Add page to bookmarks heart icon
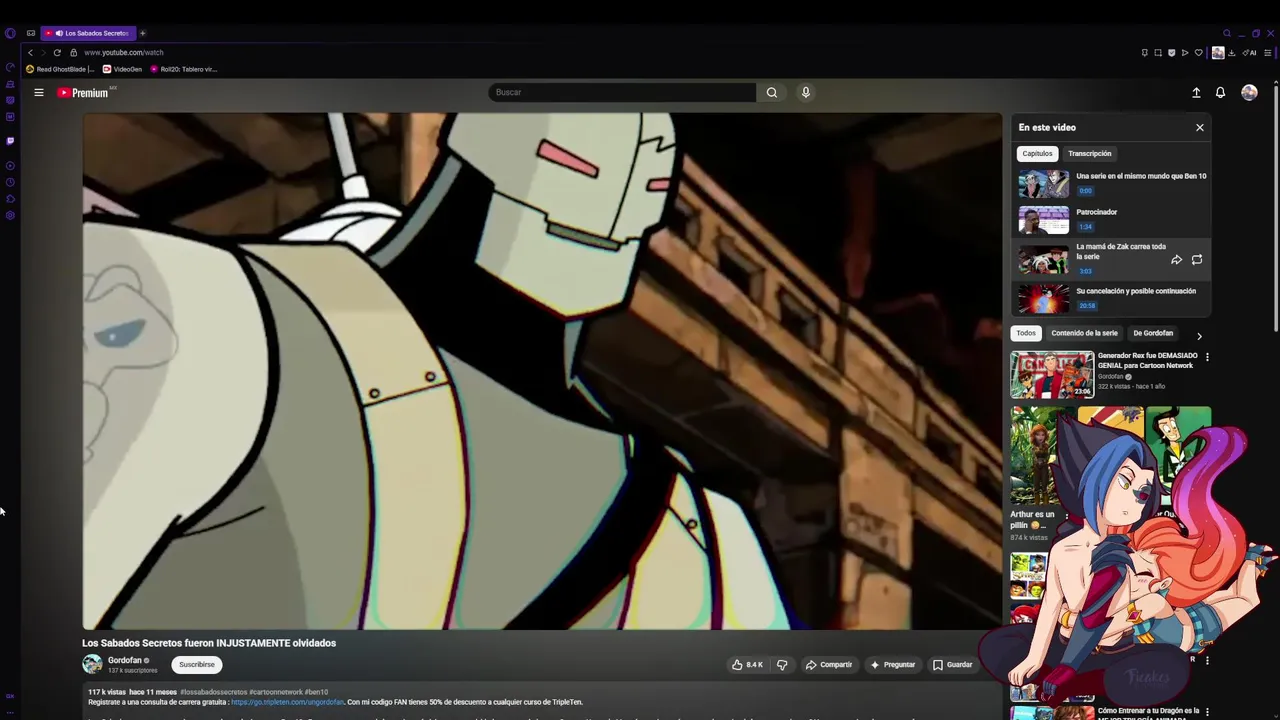 click(1198, 53)
